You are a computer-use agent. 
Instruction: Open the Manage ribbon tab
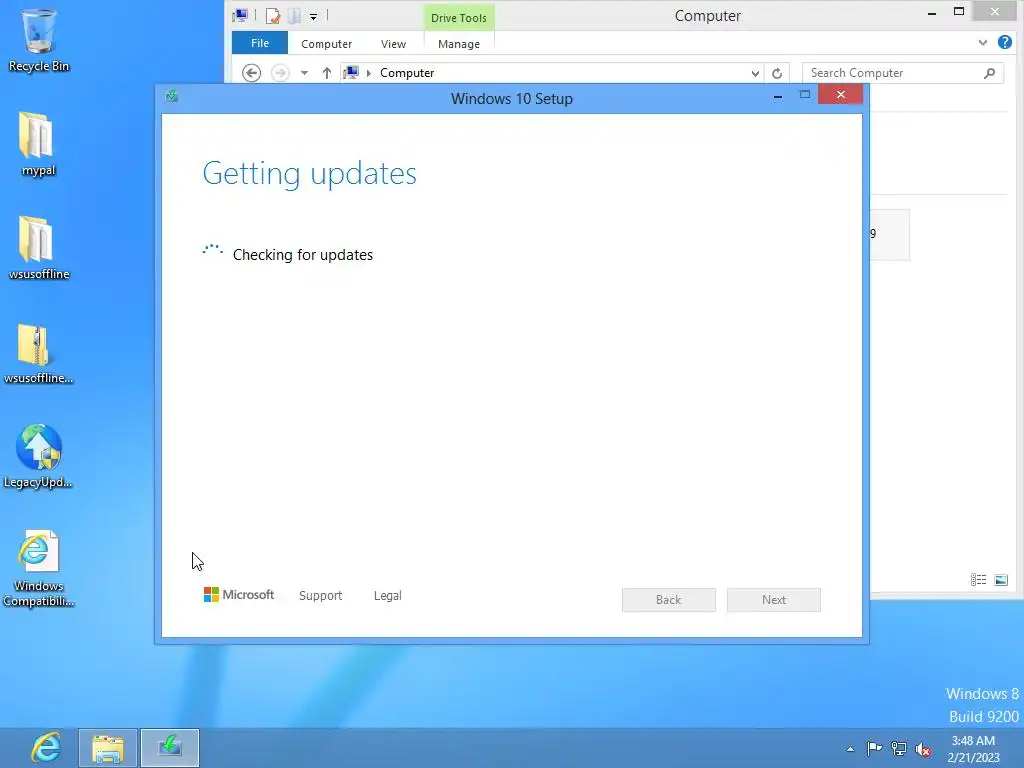459,44
